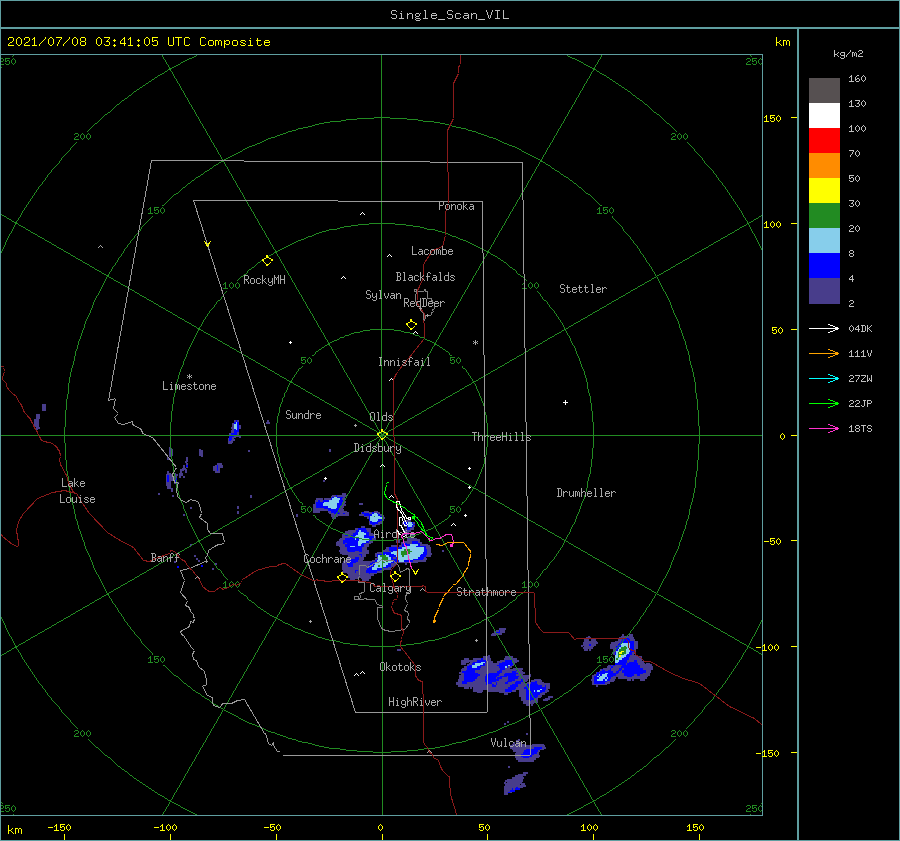Select the light blue 20 color swatch
The height and width of the screenshot is (841, 900).
coord(824,241)
